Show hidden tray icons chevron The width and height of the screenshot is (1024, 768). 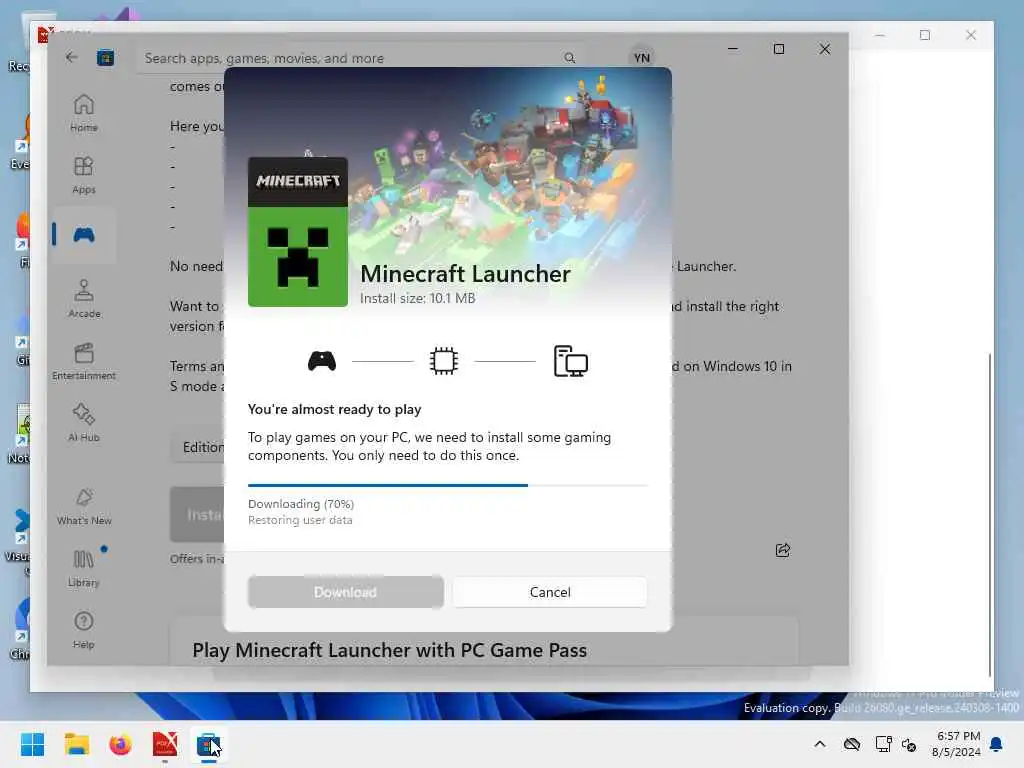pos(820,744)
